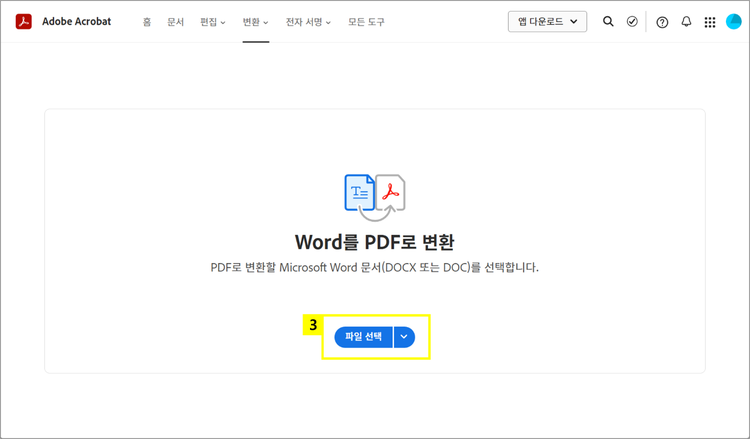Open the checkmark circle tasks icon
The image size is (750, 439).
pos(632,22)
